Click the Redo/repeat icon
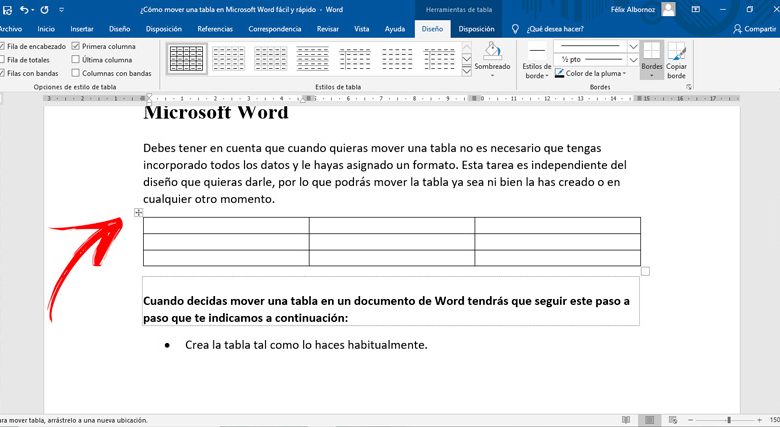Viewport: 780px width, 427px height. 44,9
